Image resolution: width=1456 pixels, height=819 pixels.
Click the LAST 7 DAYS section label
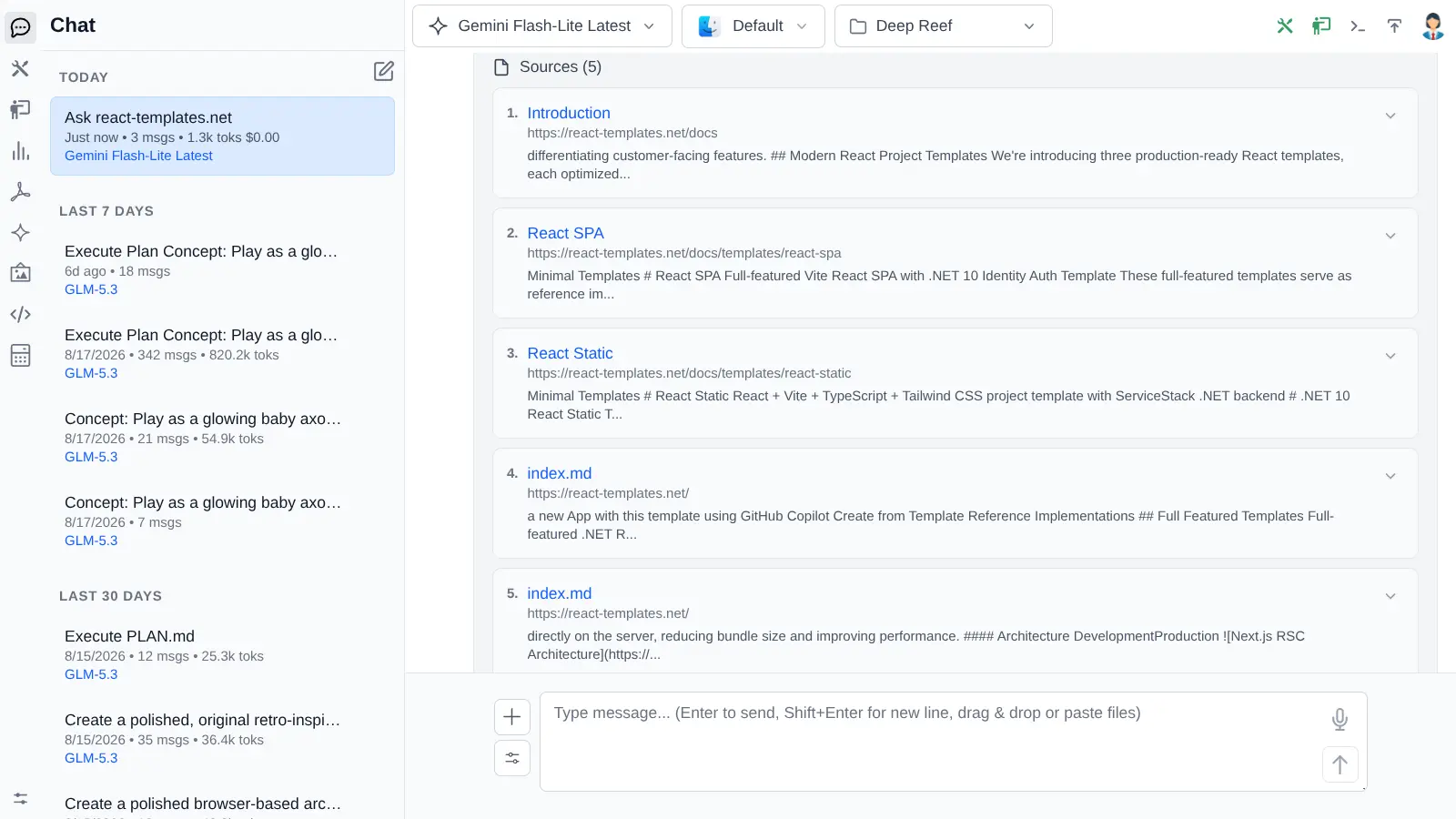(x=106, y=211)
